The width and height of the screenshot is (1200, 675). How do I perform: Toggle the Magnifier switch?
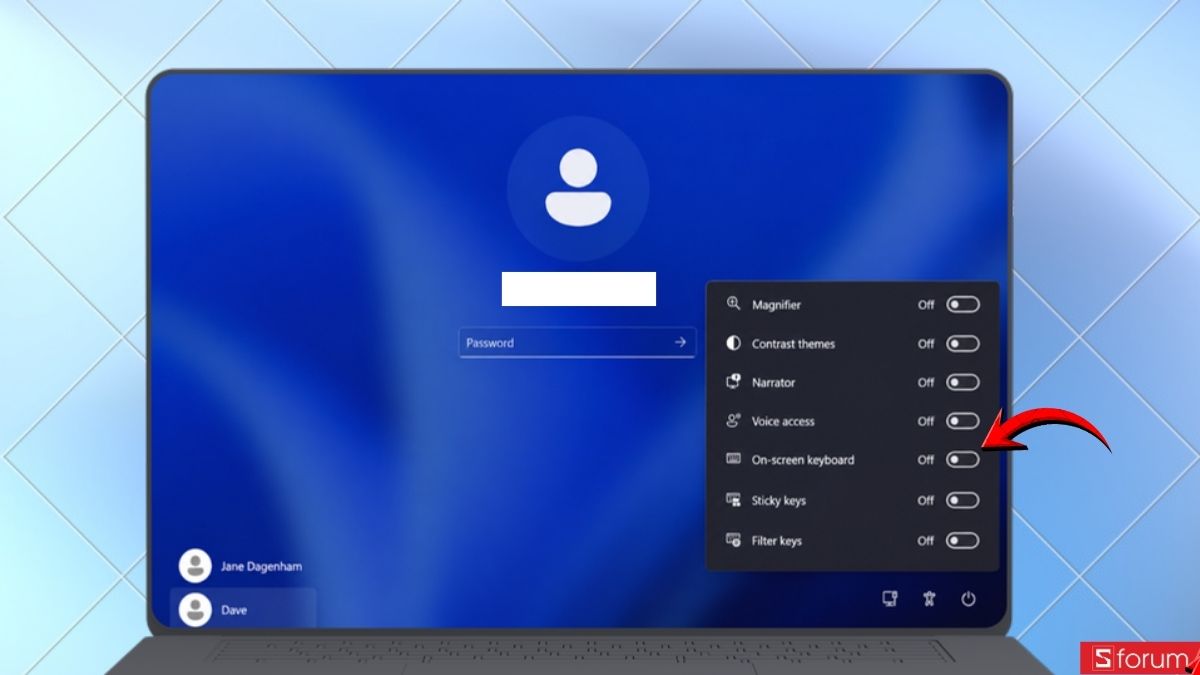[x=962, y=305]
